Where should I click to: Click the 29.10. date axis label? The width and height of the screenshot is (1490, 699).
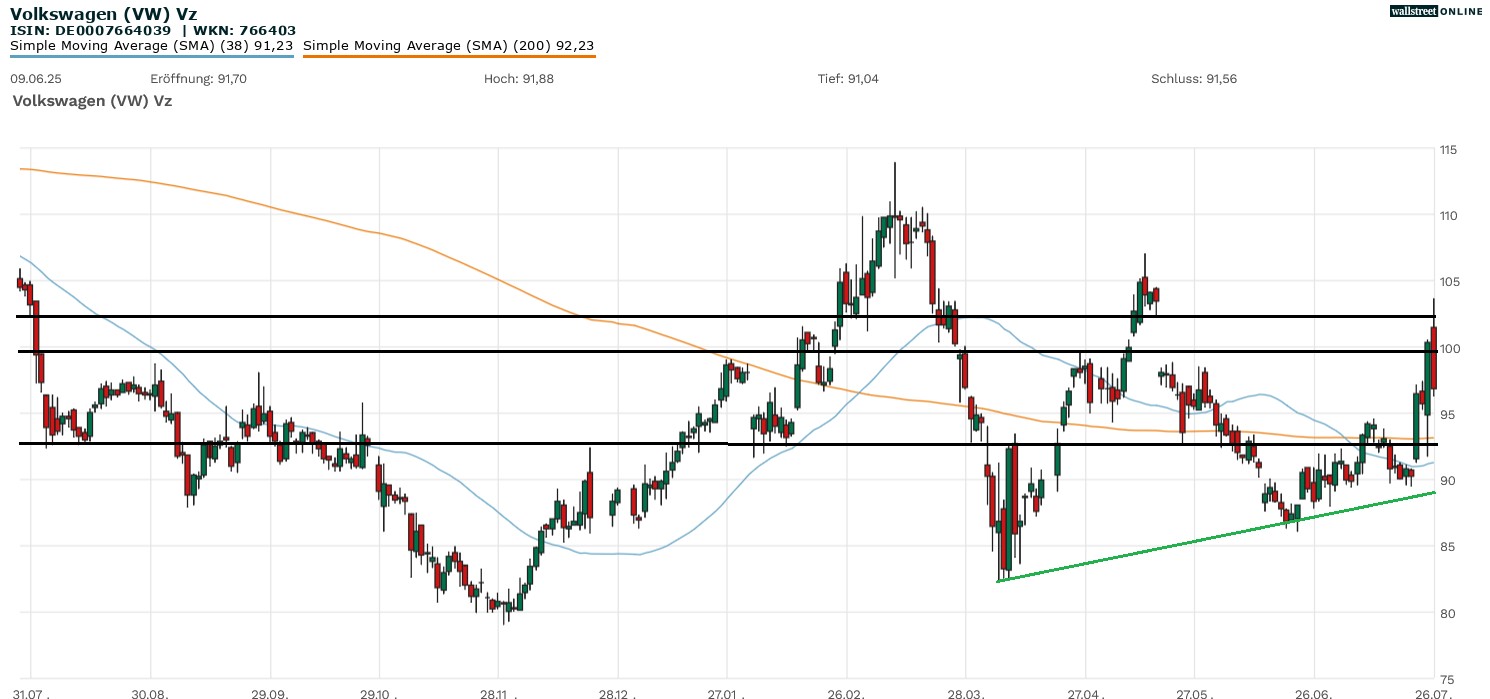380,693
